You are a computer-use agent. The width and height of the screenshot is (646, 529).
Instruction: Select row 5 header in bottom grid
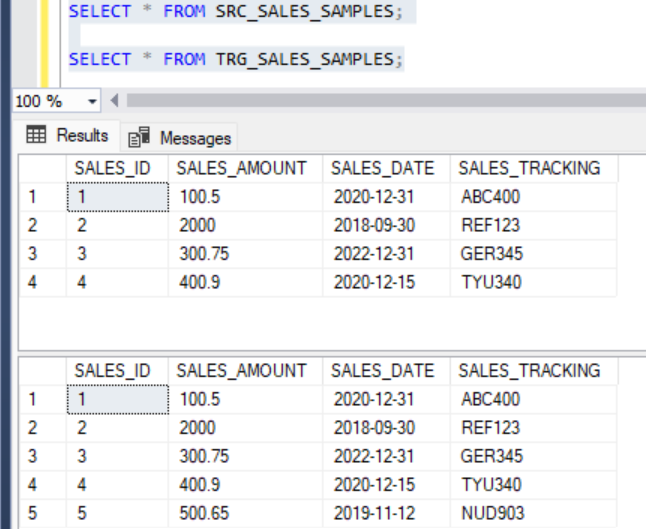pos(33,513)
